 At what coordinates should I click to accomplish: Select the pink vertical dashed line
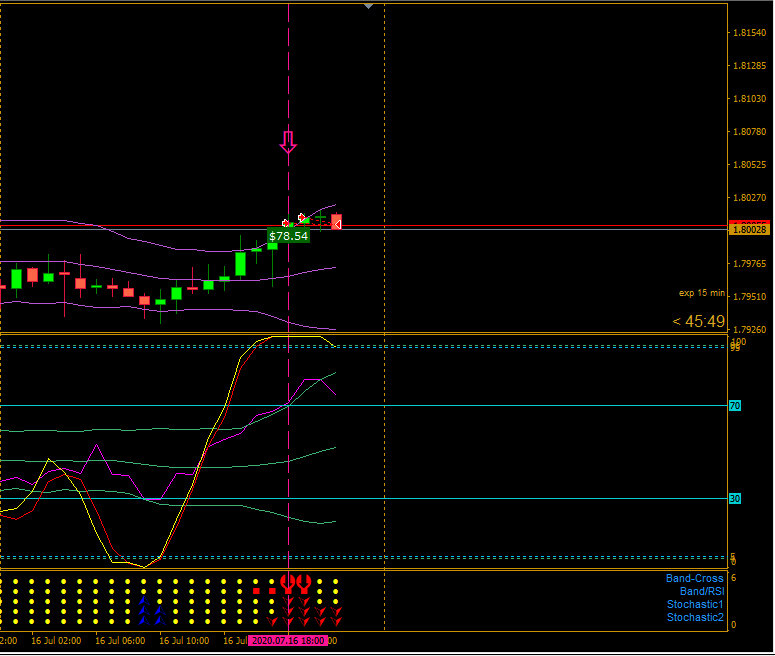(289, 316)
